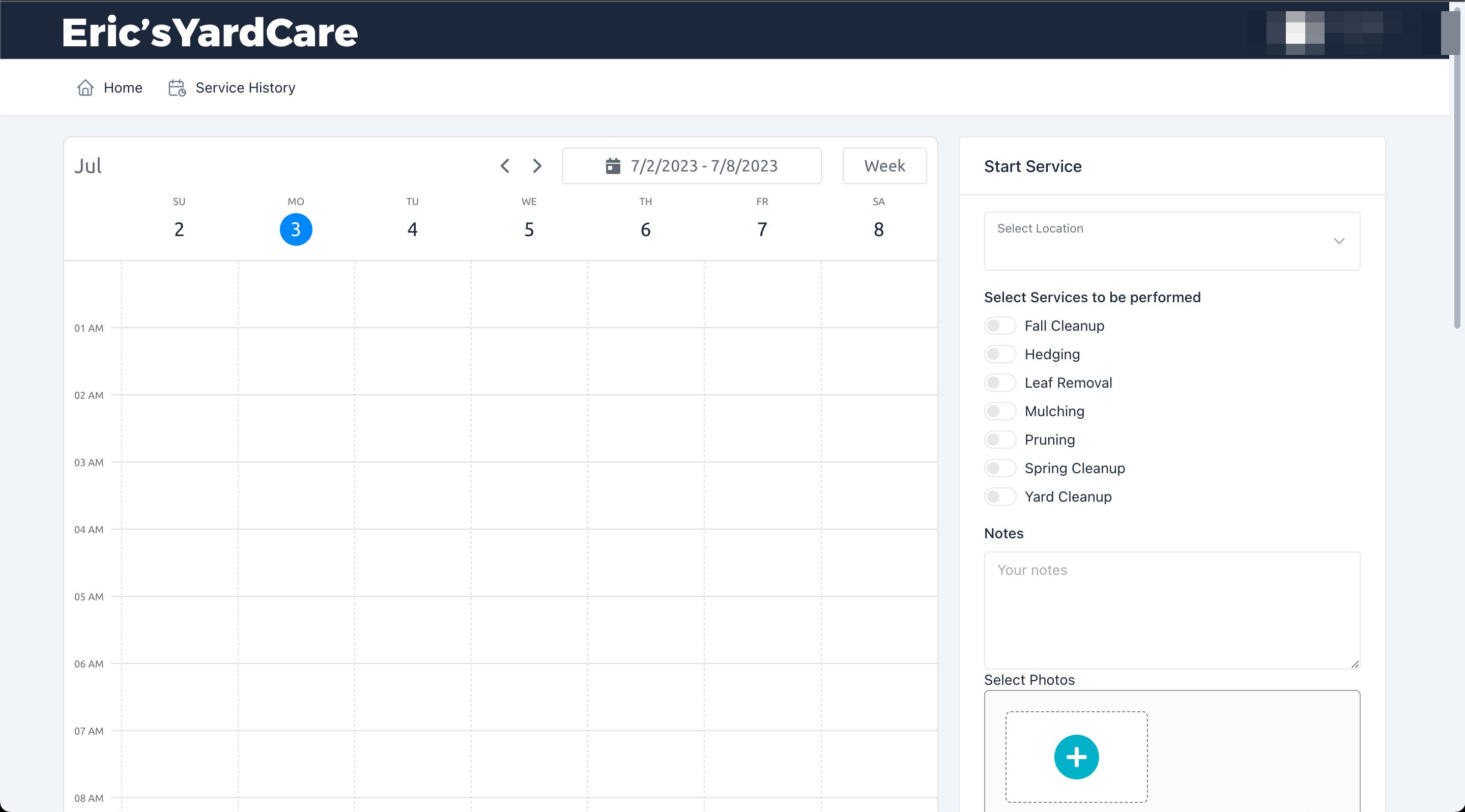Click the Hedging label
This screenshot has width=1465, height=812.
click(1052, 354)
